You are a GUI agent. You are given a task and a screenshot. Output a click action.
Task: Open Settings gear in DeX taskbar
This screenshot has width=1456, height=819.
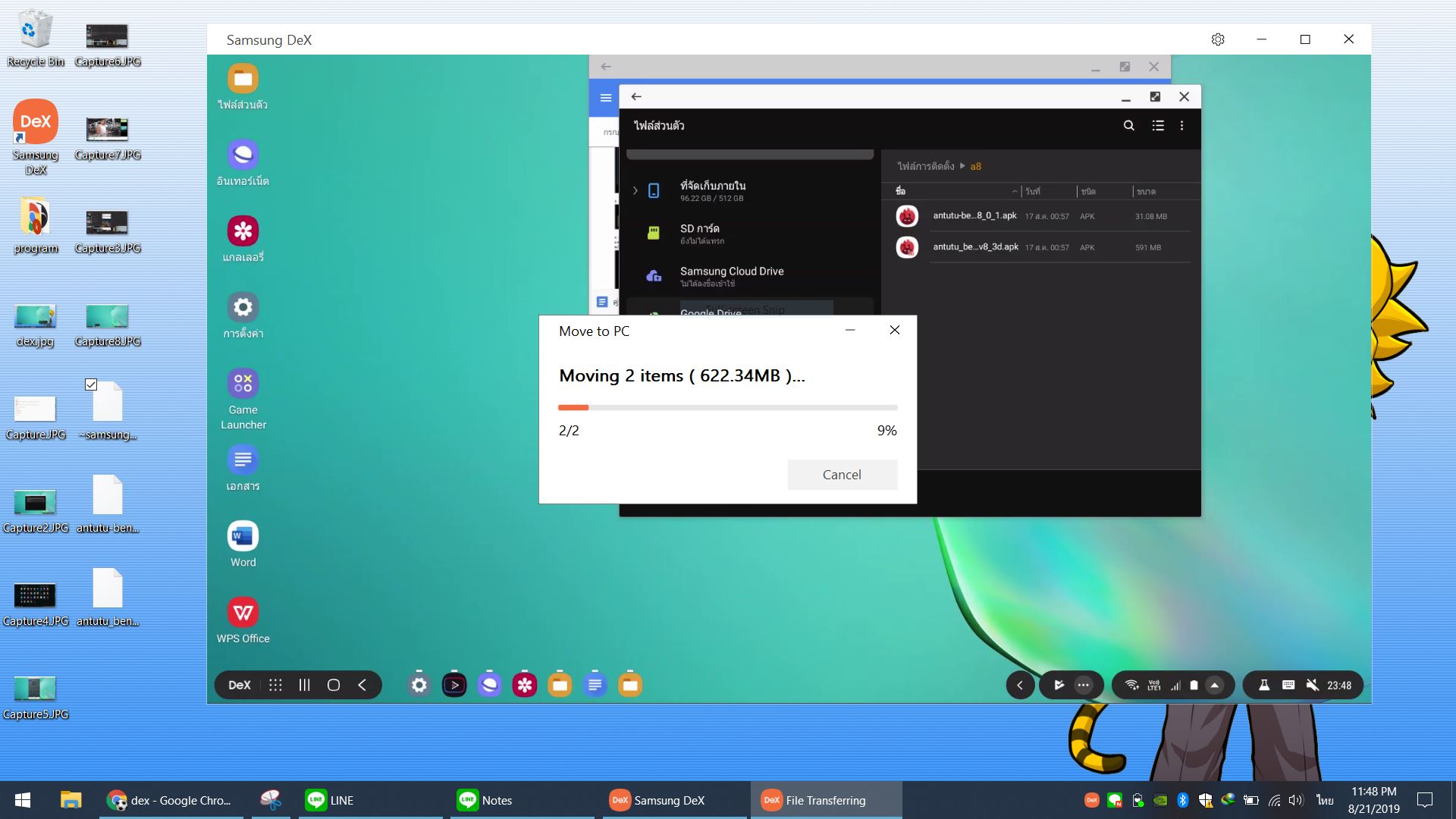coord(419,685)
